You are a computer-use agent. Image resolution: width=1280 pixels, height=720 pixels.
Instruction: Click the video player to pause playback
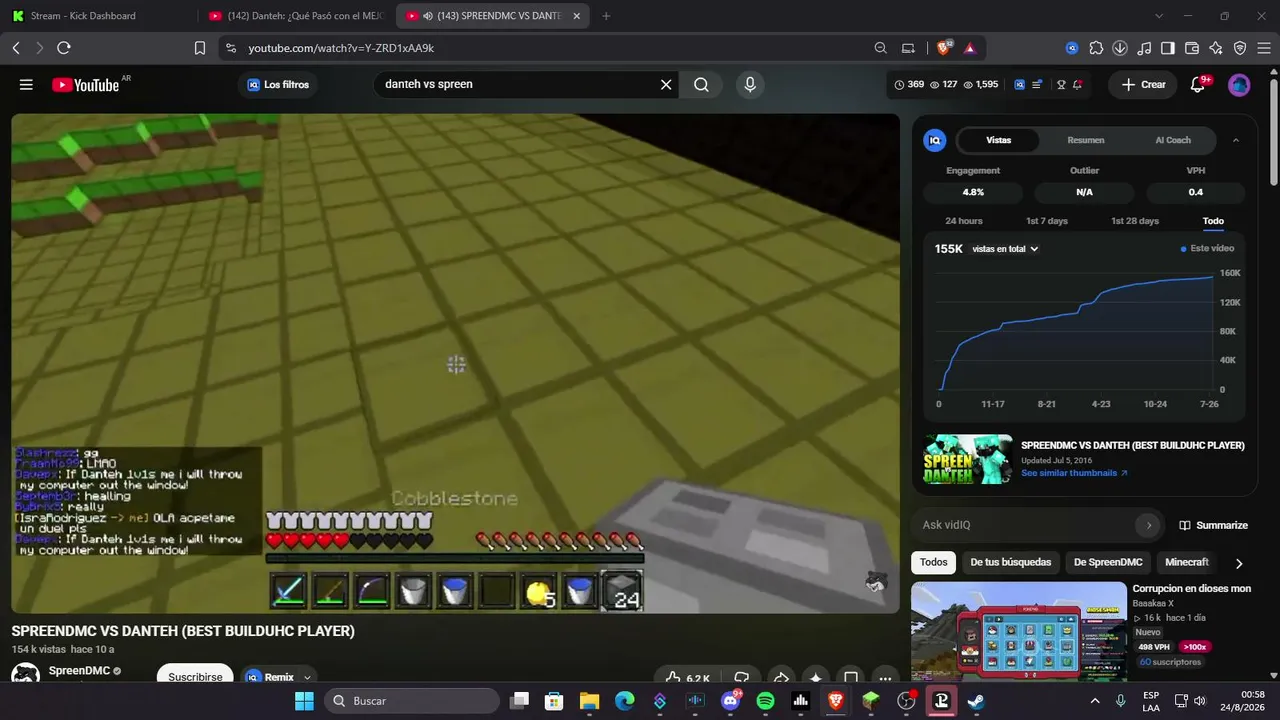pyautogui.click(x=455, y=363)
